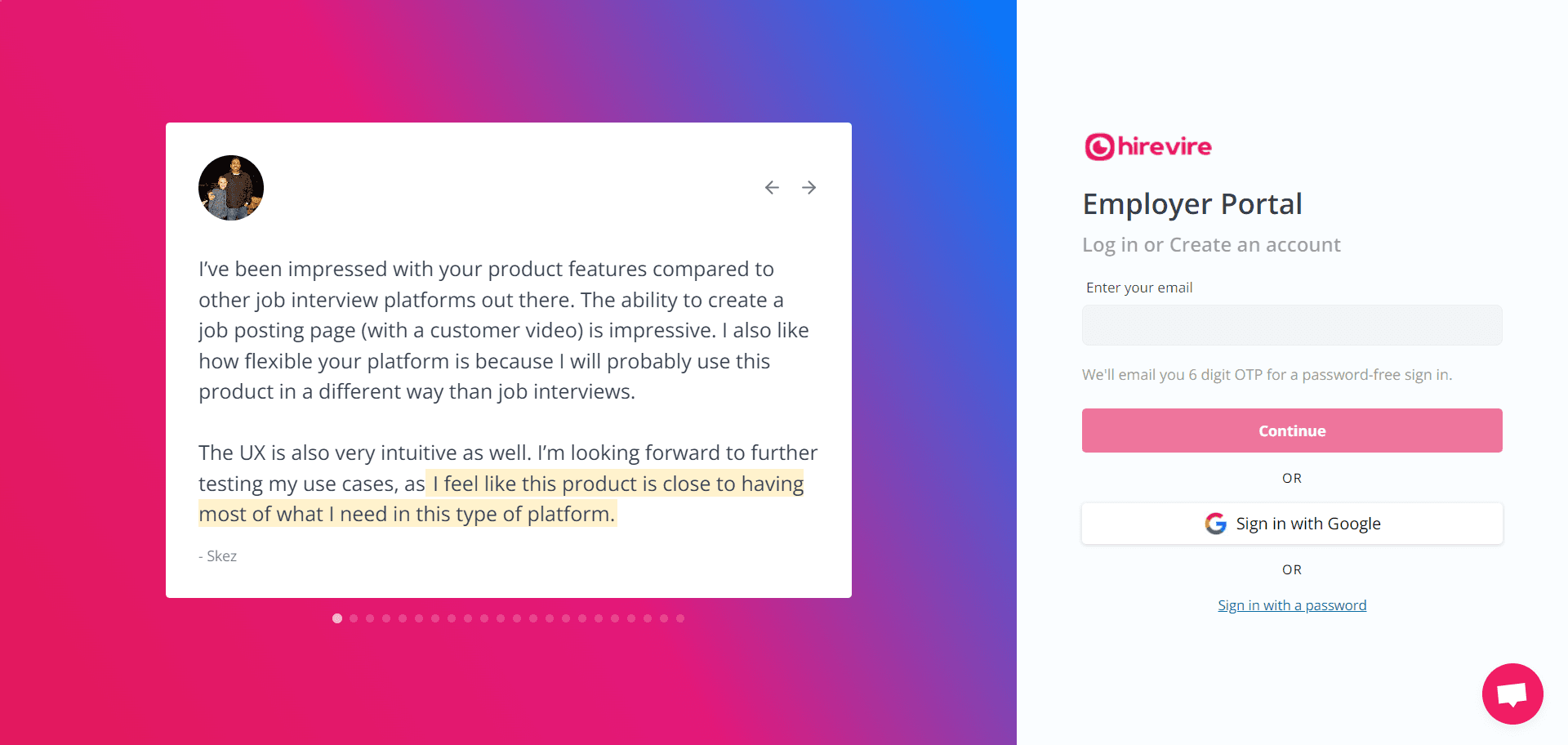Screen dimensions: 1568x745
Task: Select the second-to-last carousel dot
Action: point(664,618)
